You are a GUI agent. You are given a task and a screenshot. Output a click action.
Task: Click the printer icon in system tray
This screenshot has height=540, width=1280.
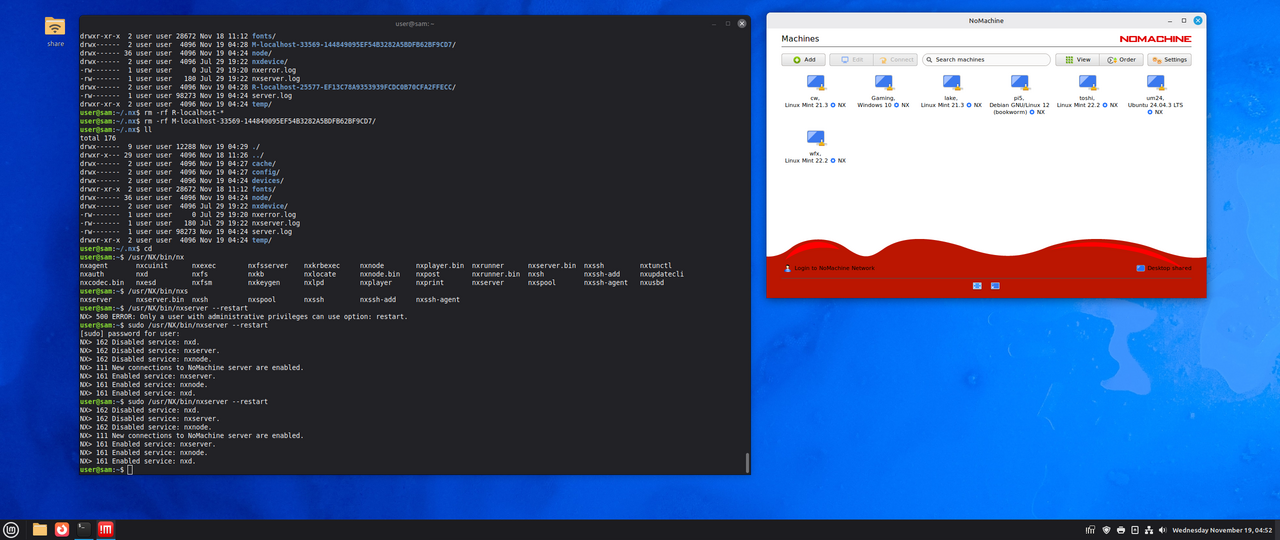coord(1121,529)
